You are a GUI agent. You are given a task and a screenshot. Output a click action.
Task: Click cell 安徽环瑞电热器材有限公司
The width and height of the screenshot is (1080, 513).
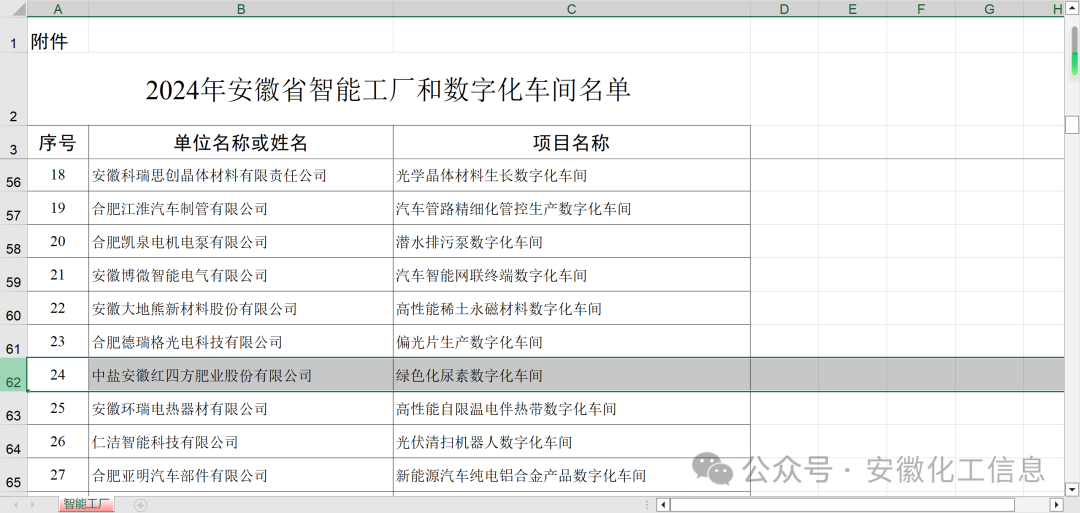pyautogui.click(x=241, y=409)
